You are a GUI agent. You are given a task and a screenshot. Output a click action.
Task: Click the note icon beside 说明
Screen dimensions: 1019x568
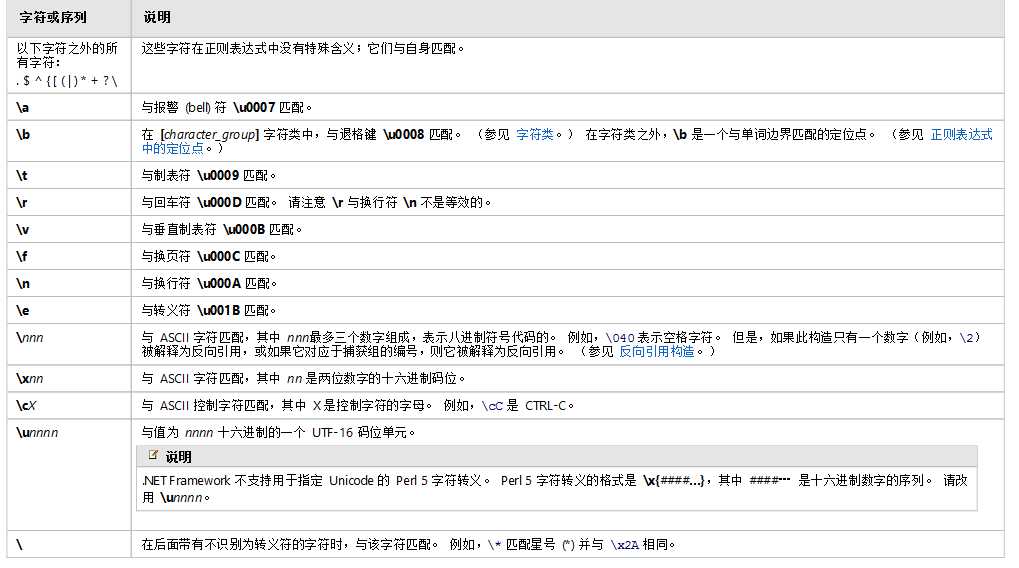click(x=153, y=456)
